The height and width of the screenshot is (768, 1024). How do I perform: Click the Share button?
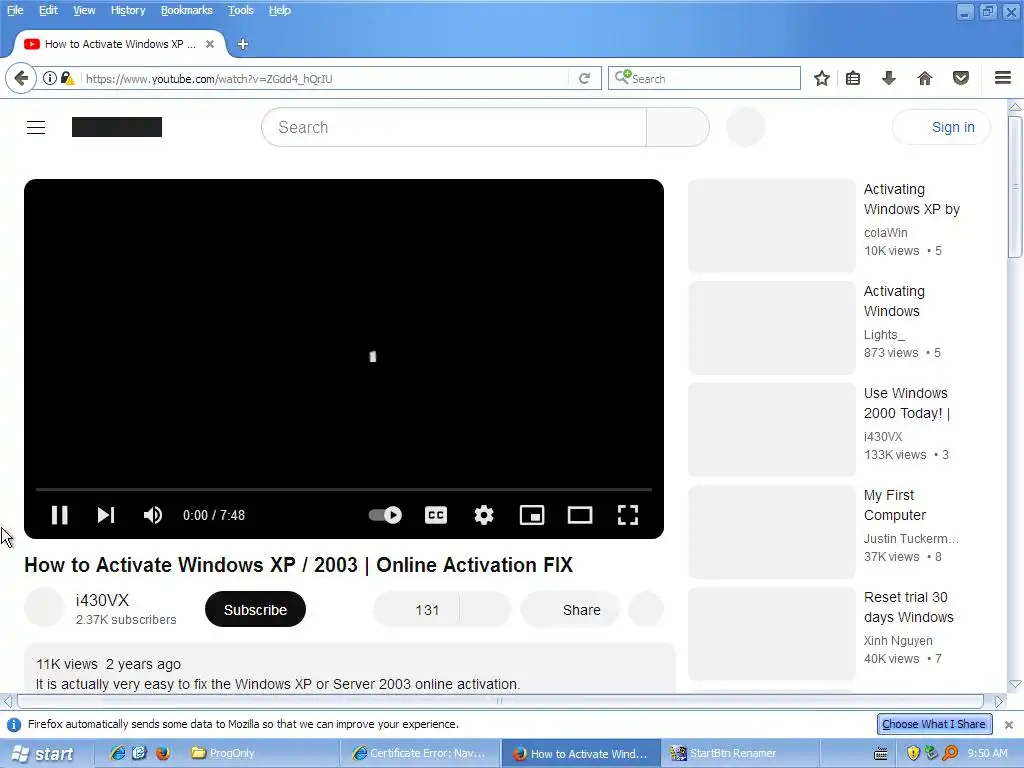[570, 609]
